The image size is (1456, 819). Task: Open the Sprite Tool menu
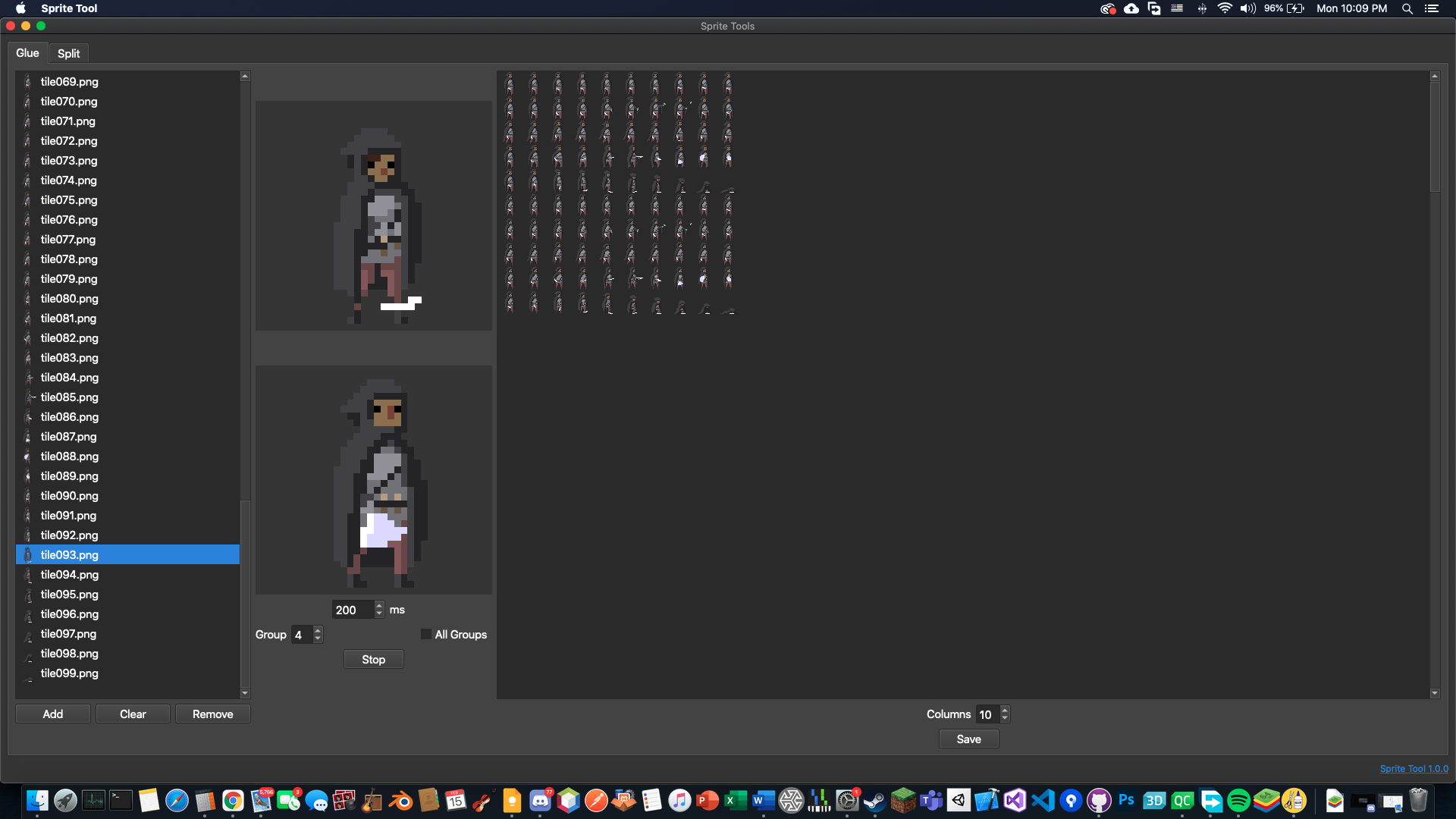point(69,8)
